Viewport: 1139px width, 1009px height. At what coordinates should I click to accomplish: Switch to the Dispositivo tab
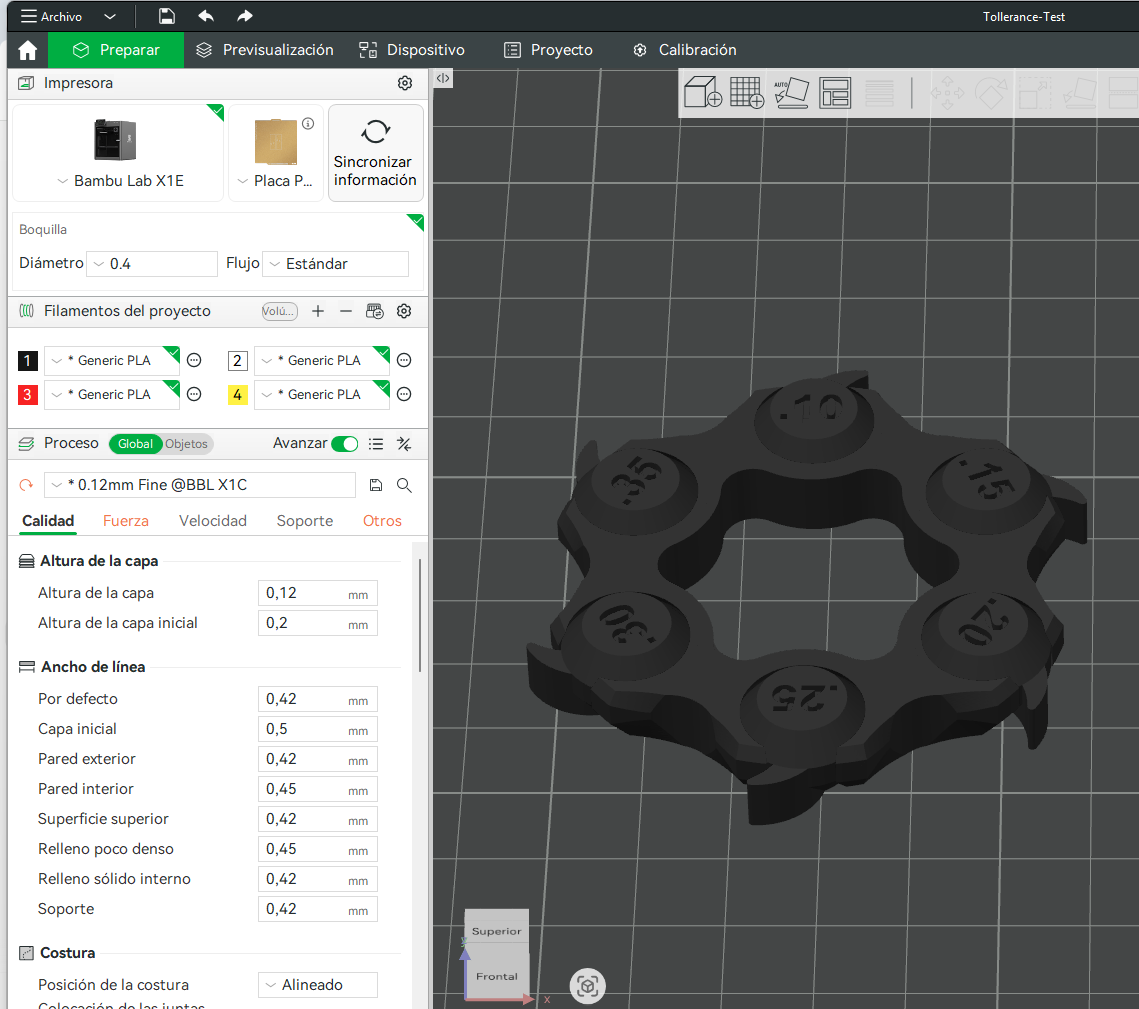(412, 50)
